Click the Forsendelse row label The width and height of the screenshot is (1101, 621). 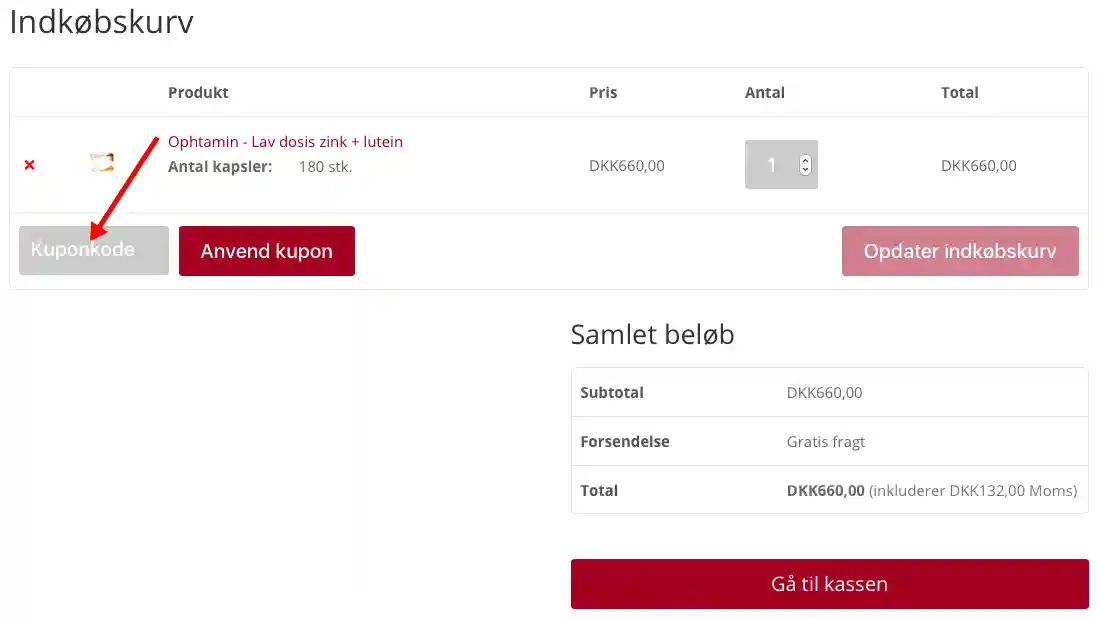pyautogui.click(x=624, y=442)
